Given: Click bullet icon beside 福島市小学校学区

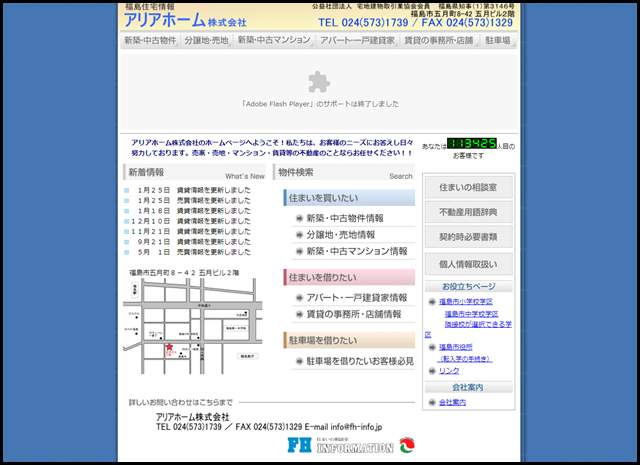Looking at the screenshot, I should pos(432,302).
